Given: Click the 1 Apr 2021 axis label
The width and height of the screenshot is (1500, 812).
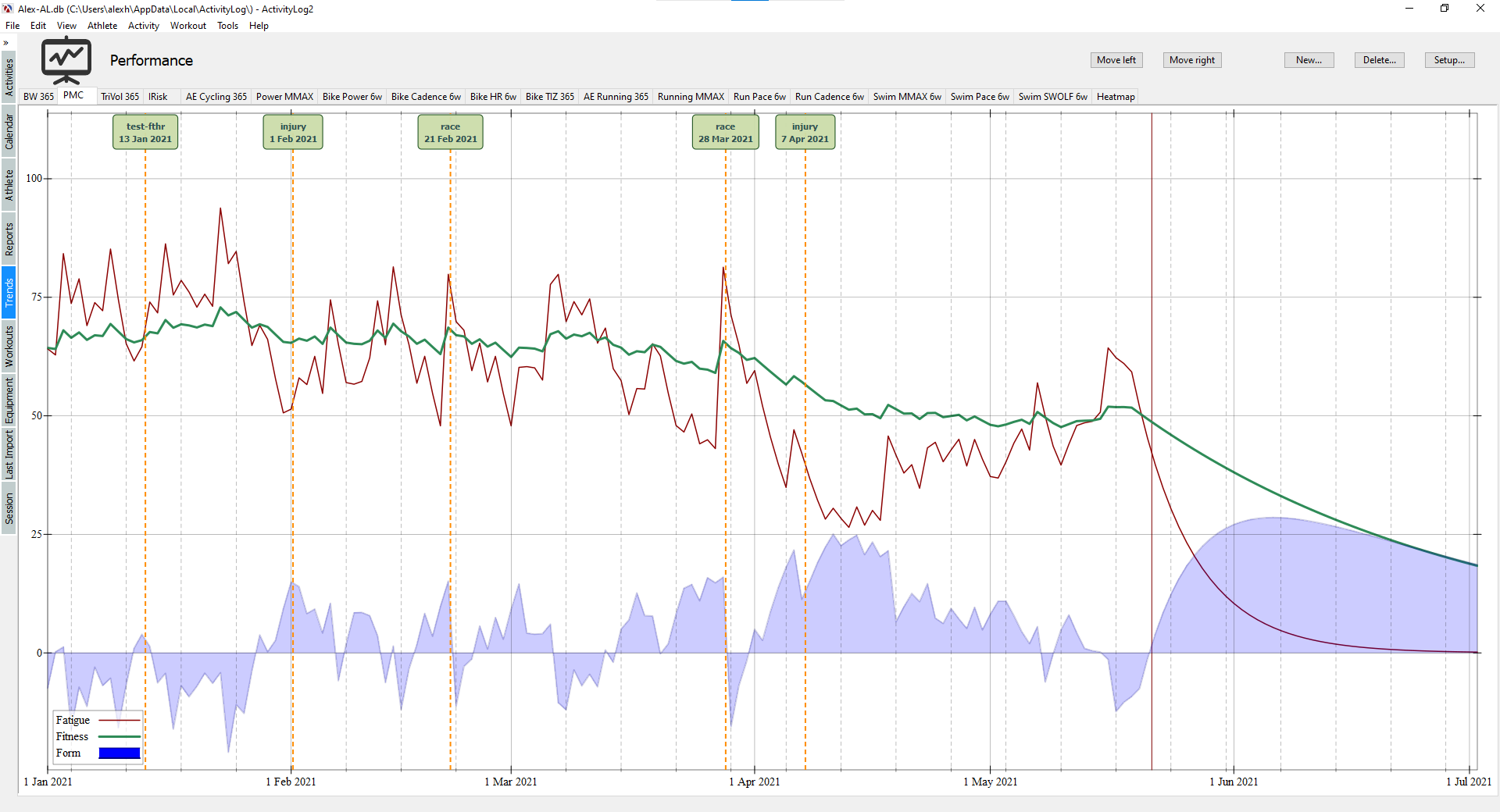Looking at the screenshot, I should click(x=755, y=782).
